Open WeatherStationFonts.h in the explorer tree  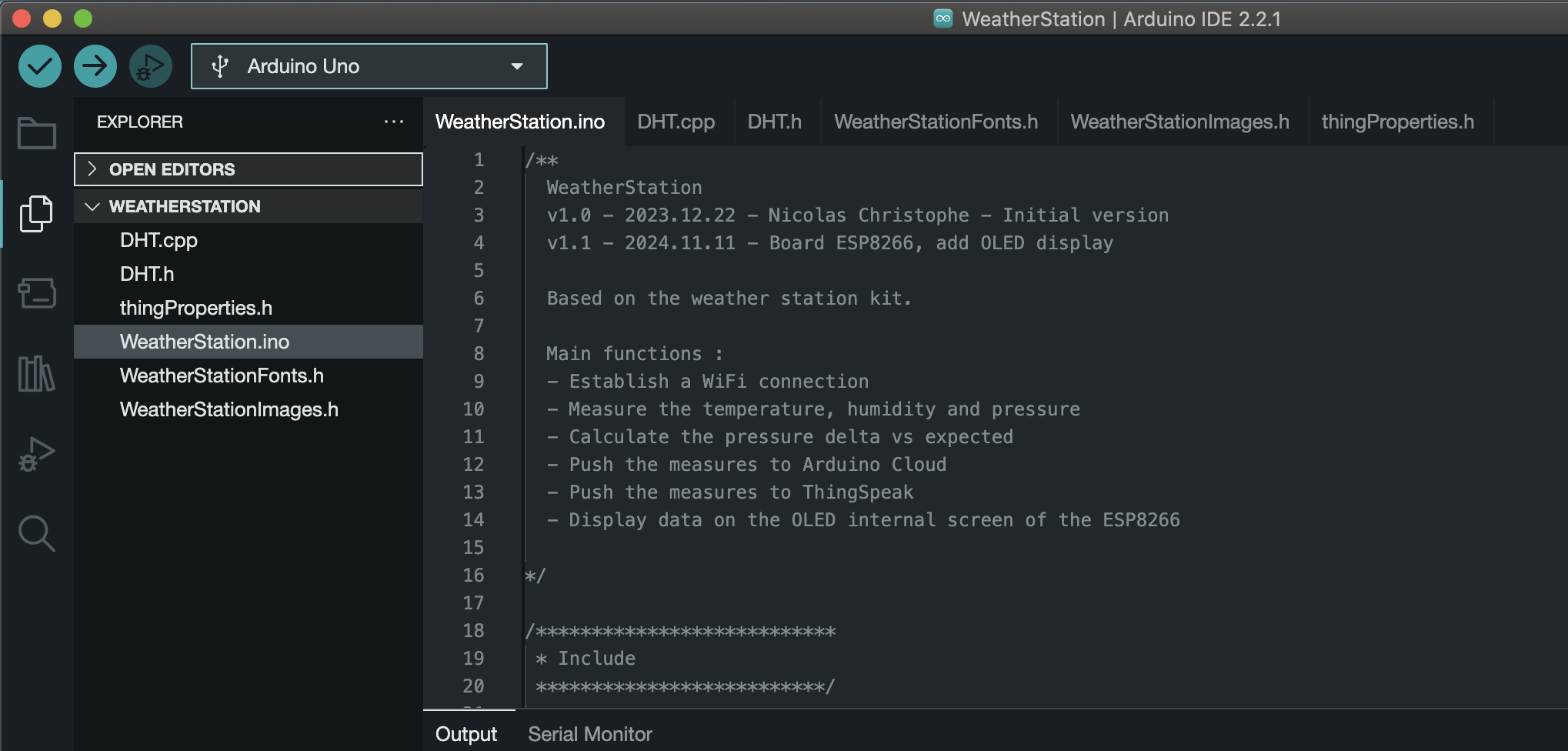coord(249,375)
